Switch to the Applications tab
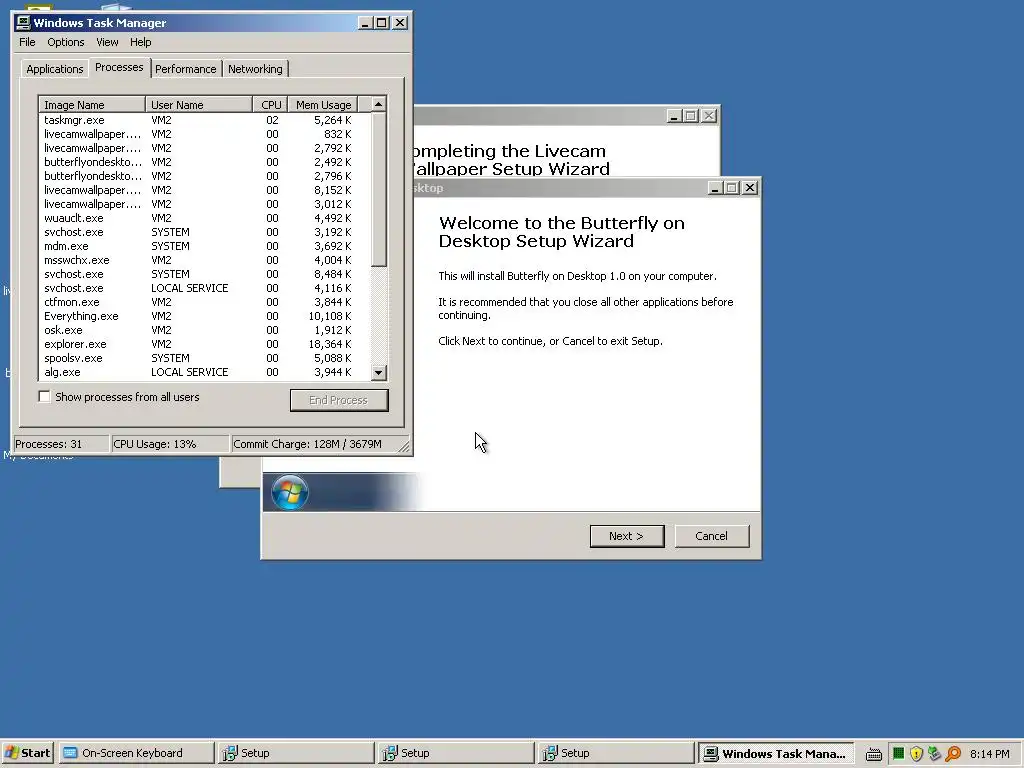The height and width of the screenshot is (768, 1024). 55,69
